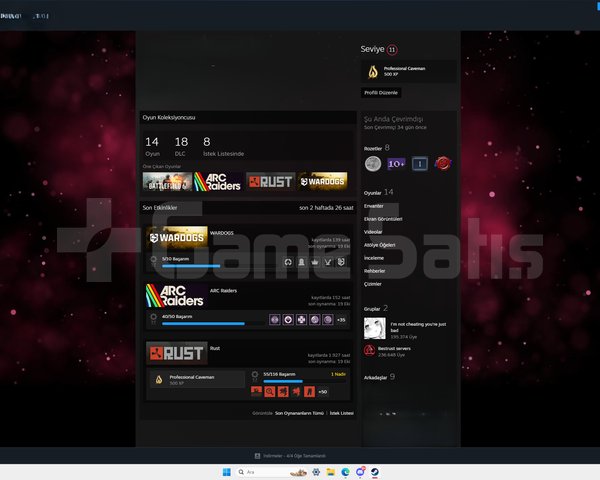The height and width of the screenshot is (480, 600).
Task: Open the Steam taskbar icon
Action: [375, 472]
